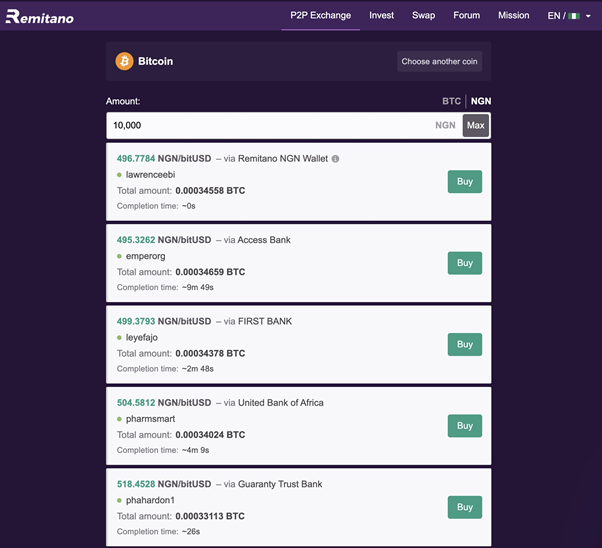Open the Swap menu item
The height and width of the screenshot is (548, 602).
click(423, 15)
